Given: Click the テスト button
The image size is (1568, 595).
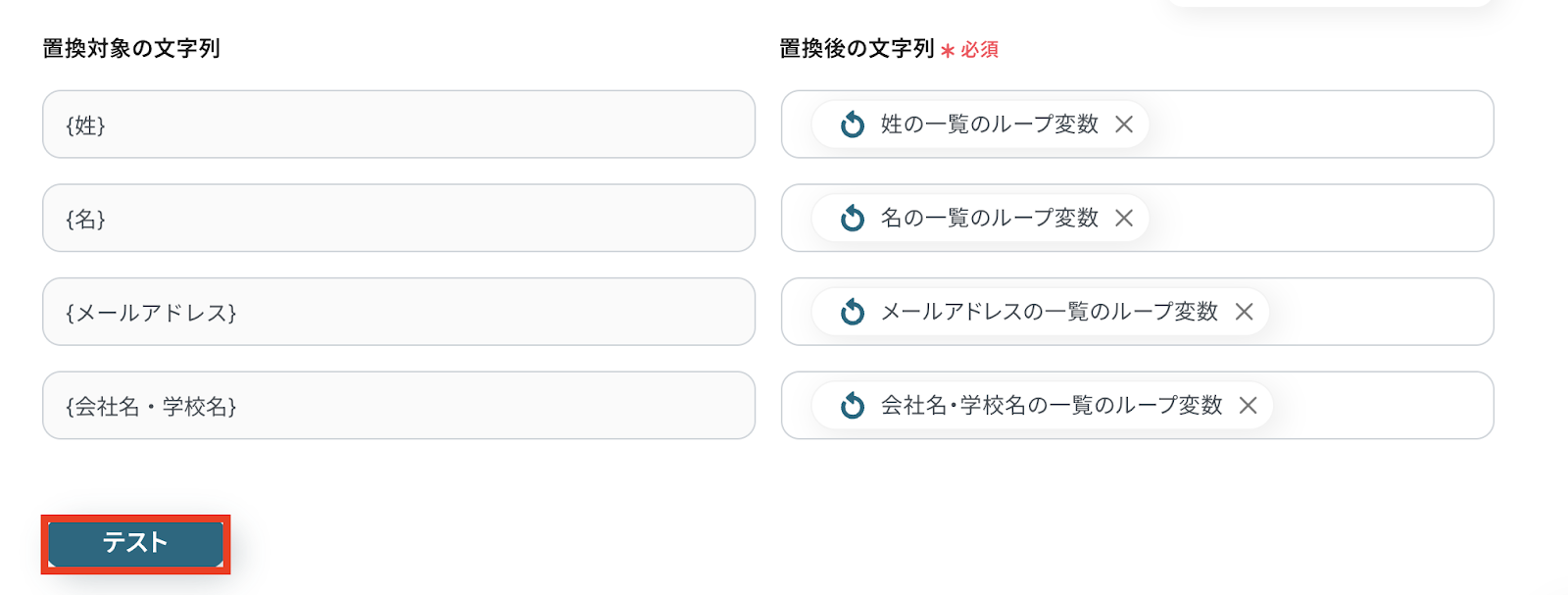Looking at the screenshot, I should click(135, 544).
